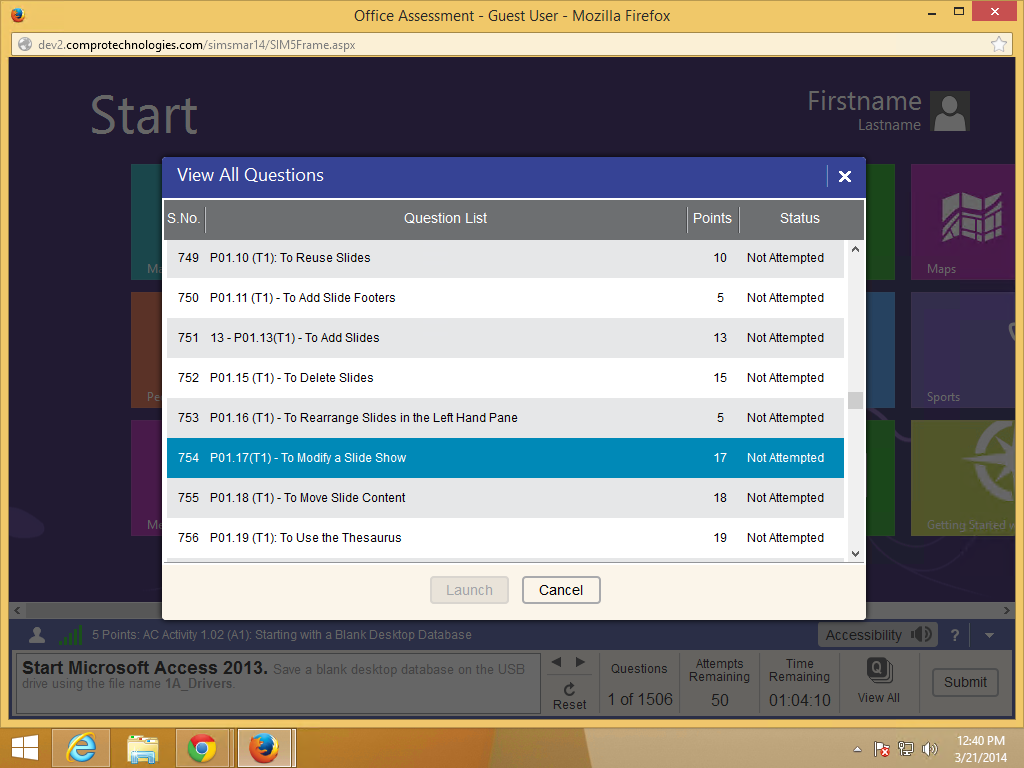Select question 750 To Add Slide Footers
1024x768 pixels.
pyautogui.click(x=505, y=298)
